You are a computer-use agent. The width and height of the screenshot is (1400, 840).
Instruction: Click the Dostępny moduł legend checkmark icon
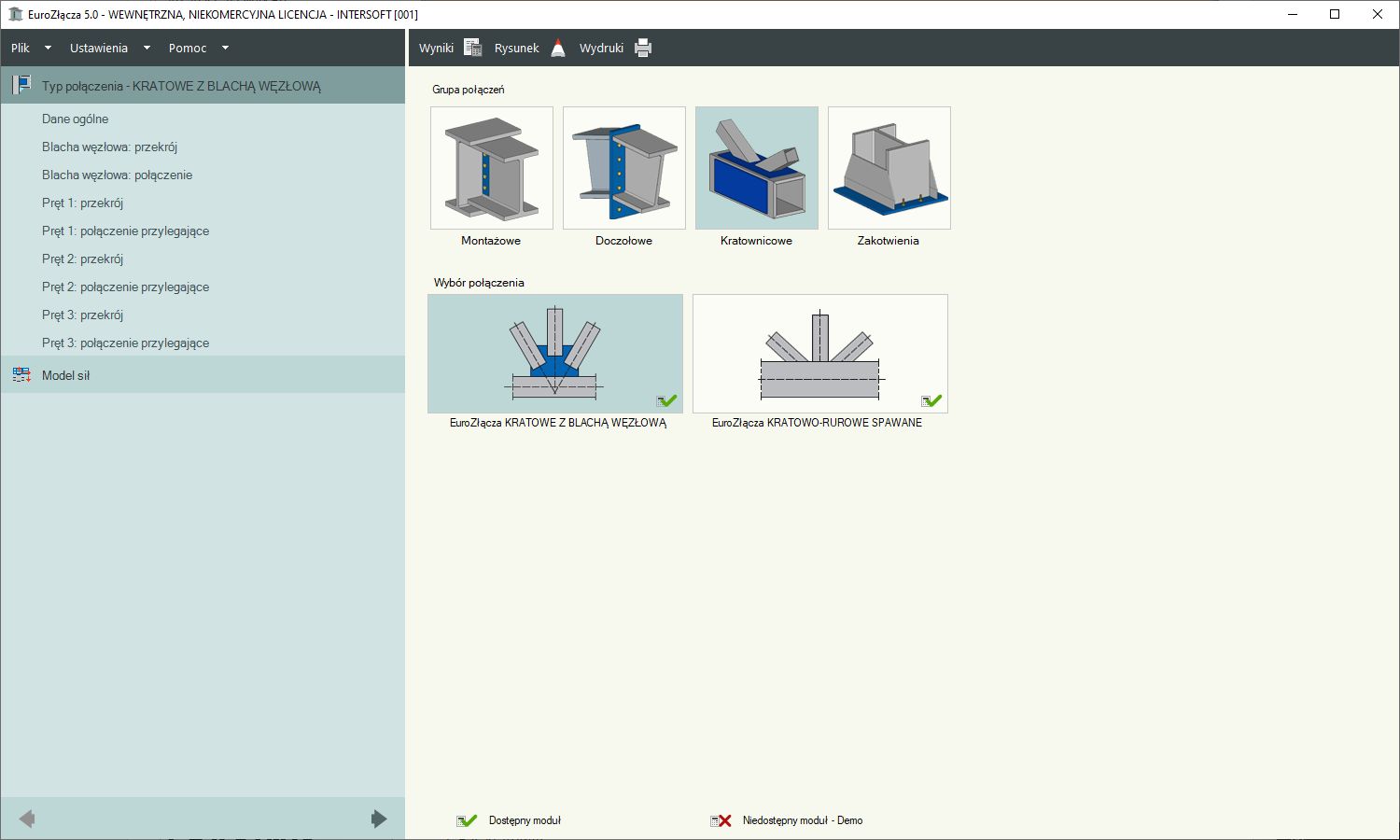[467, 820]
